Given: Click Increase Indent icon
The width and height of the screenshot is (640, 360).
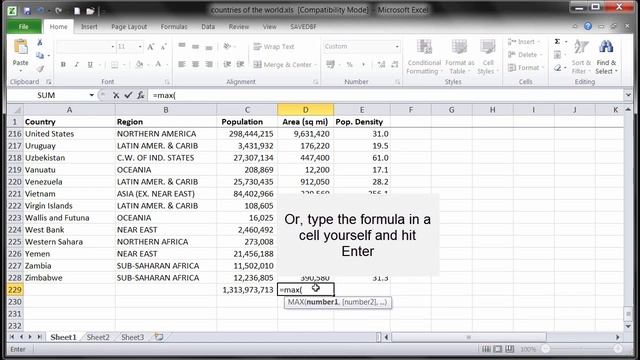Looking at the screenshot, I should point(240,64).
